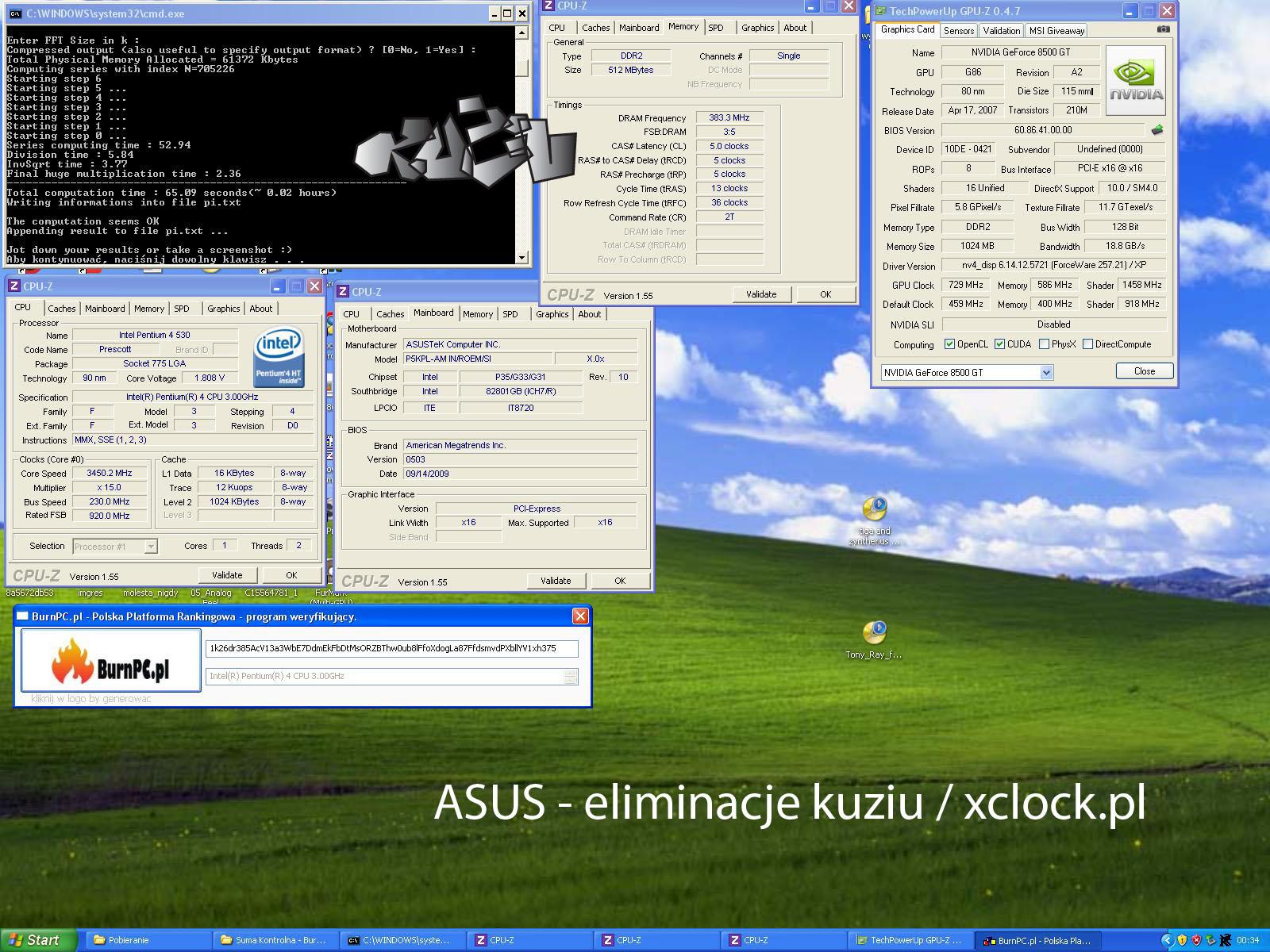This screenshot has width=1270, height=952.
Task: Click the GPU-Z title bar icon
Action: click(x=880, y=11)
